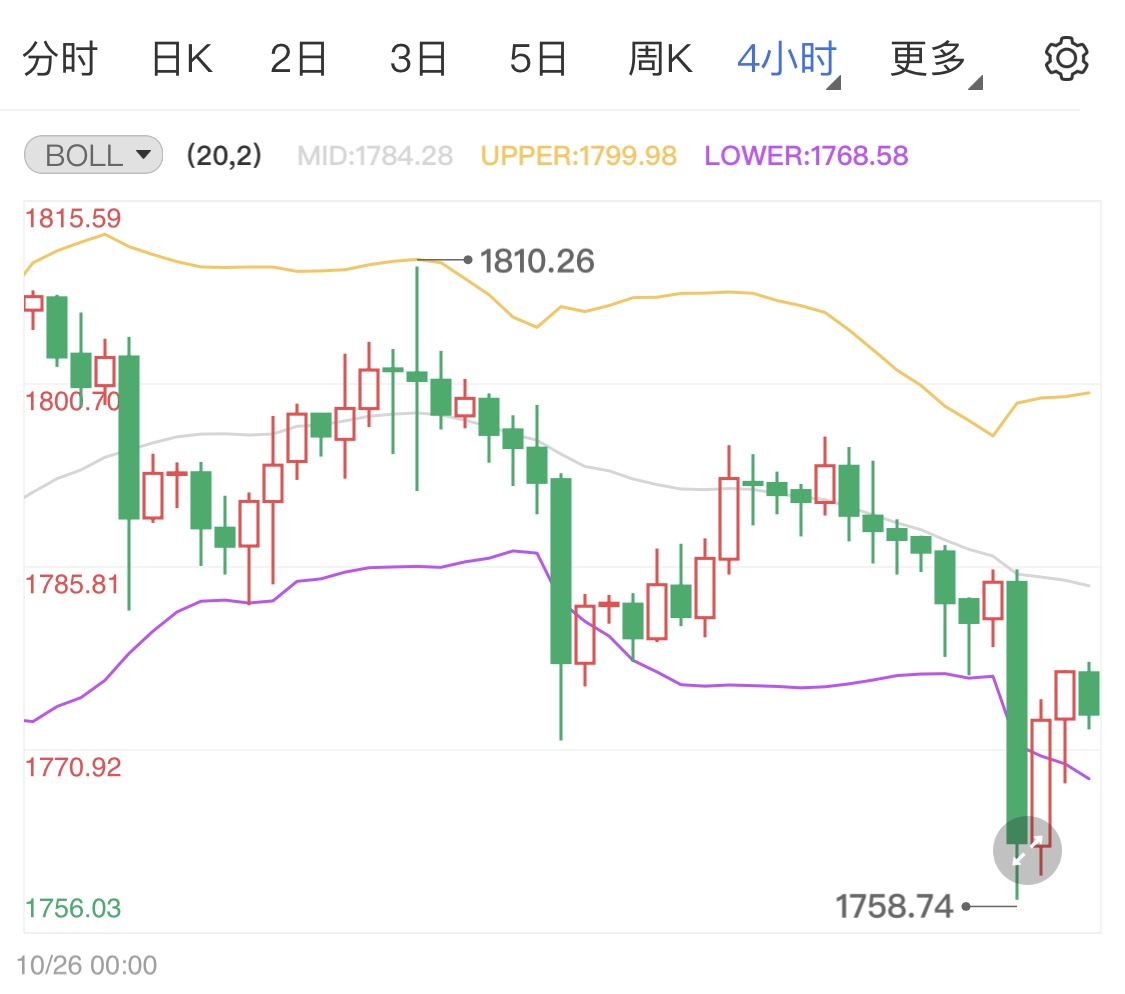Open the BOLL indicator dropdown
Image resolution: width=1125 pixels, height=994 pixels.
point(94,155)
